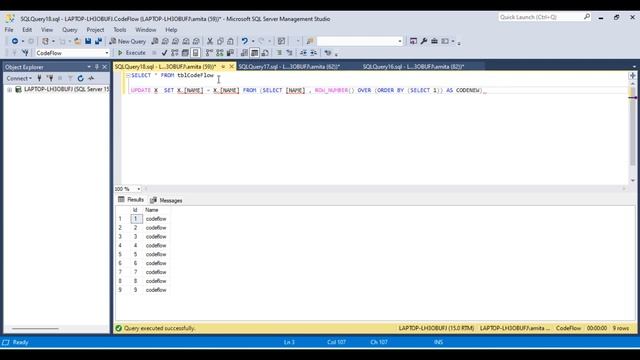Open the File menu
The image size is (640, 360).
pos(9,30)
